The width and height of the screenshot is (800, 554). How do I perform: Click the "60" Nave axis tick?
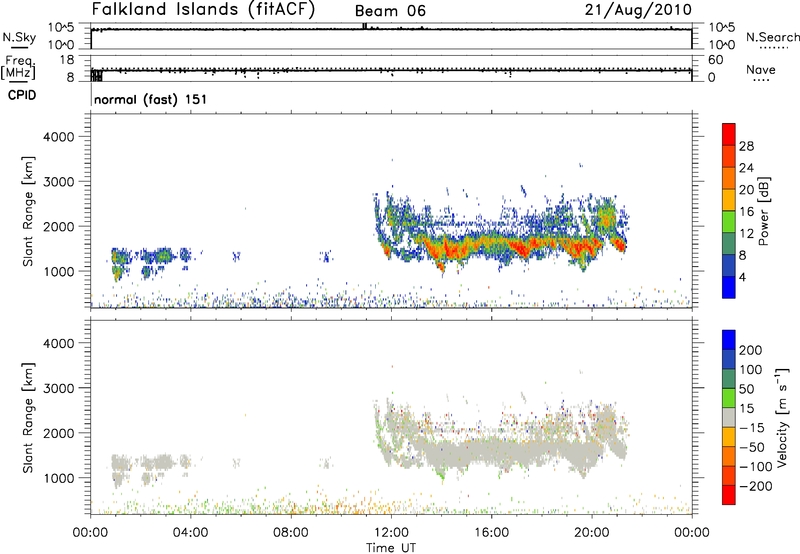click(x=715, y=60)
